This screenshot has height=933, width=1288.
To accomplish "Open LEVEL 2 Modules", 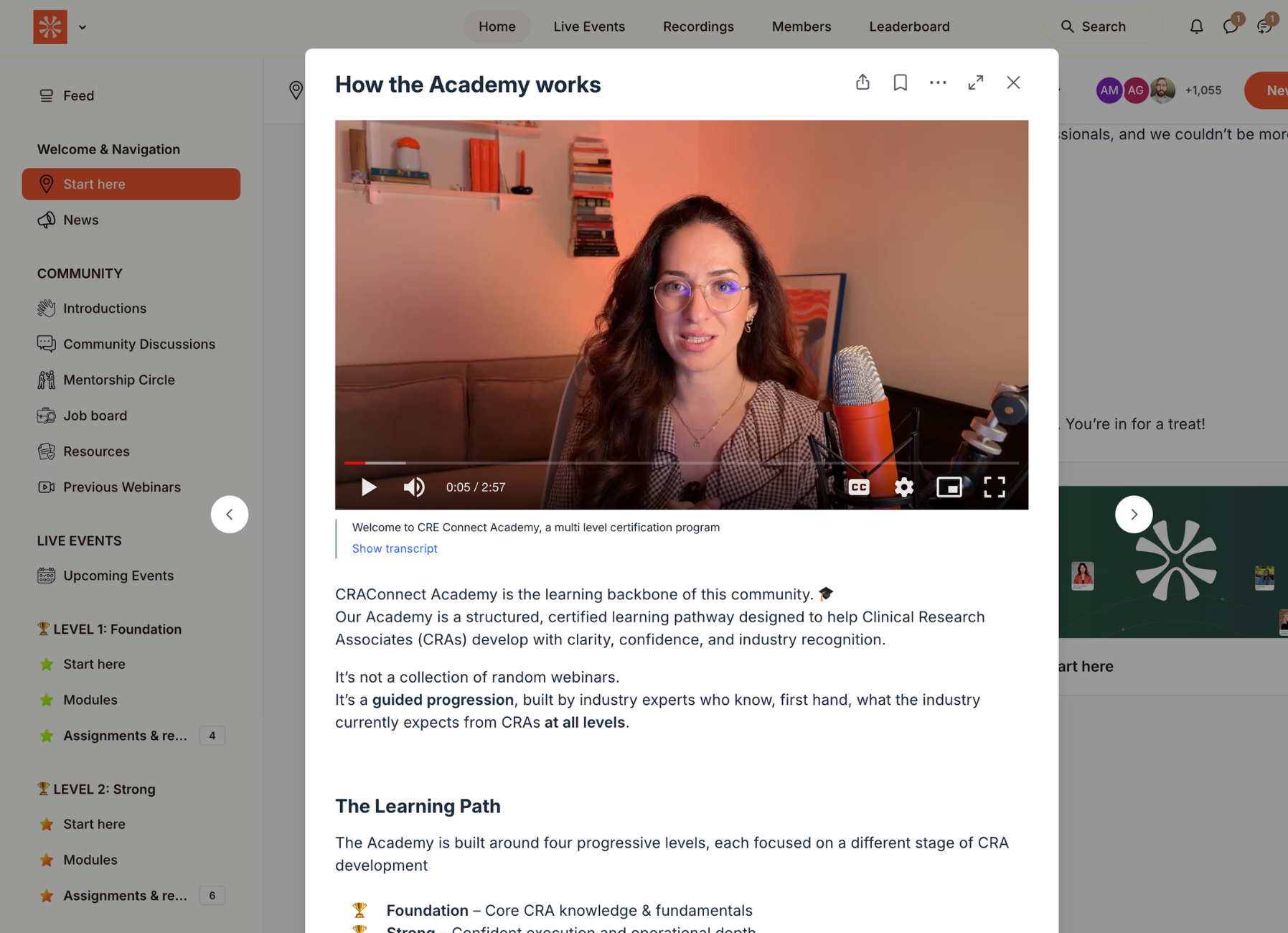I will pyautogui.click(x=131, y=861).
